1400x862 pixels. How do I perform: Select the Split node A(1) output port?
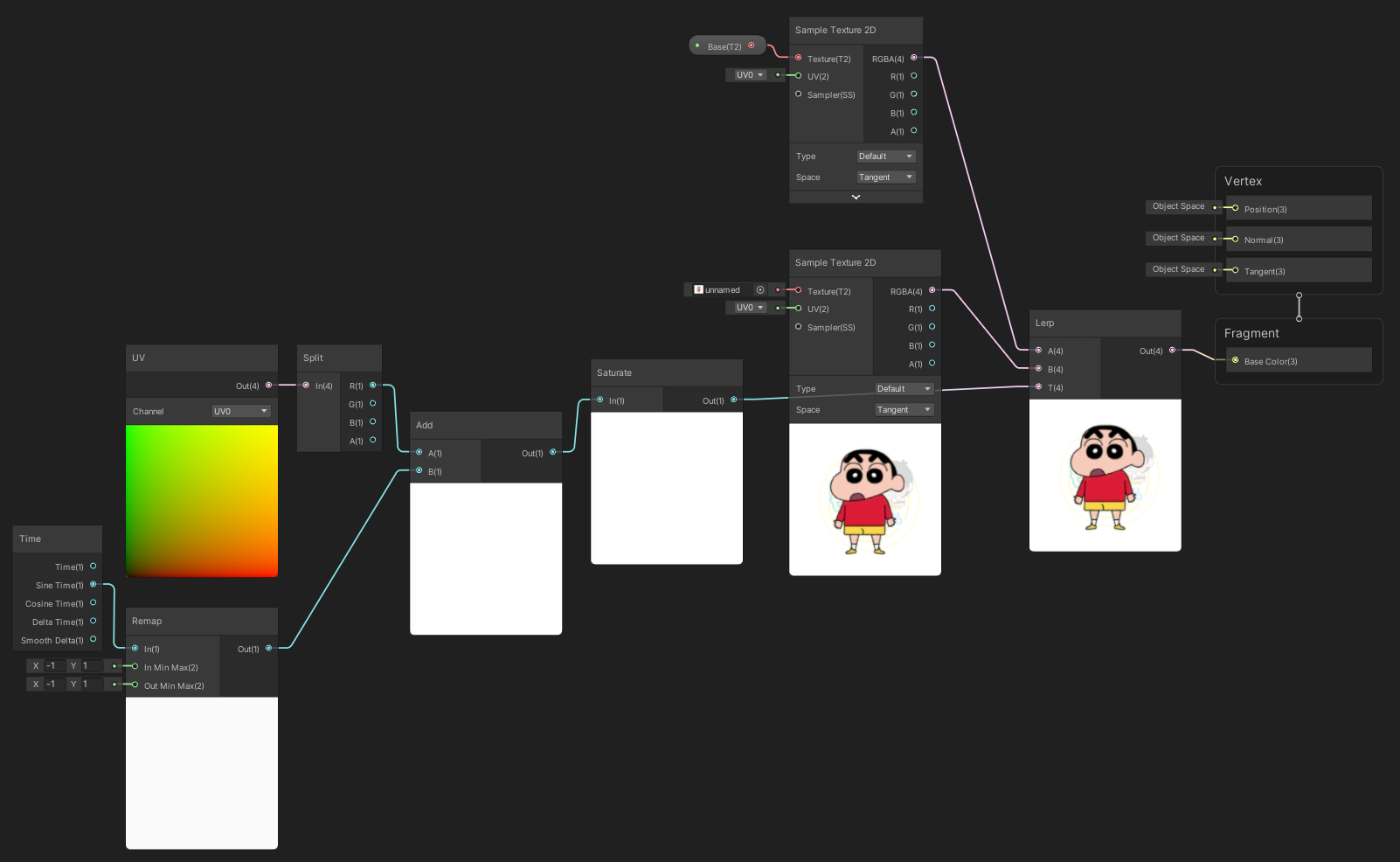(372, 440)
